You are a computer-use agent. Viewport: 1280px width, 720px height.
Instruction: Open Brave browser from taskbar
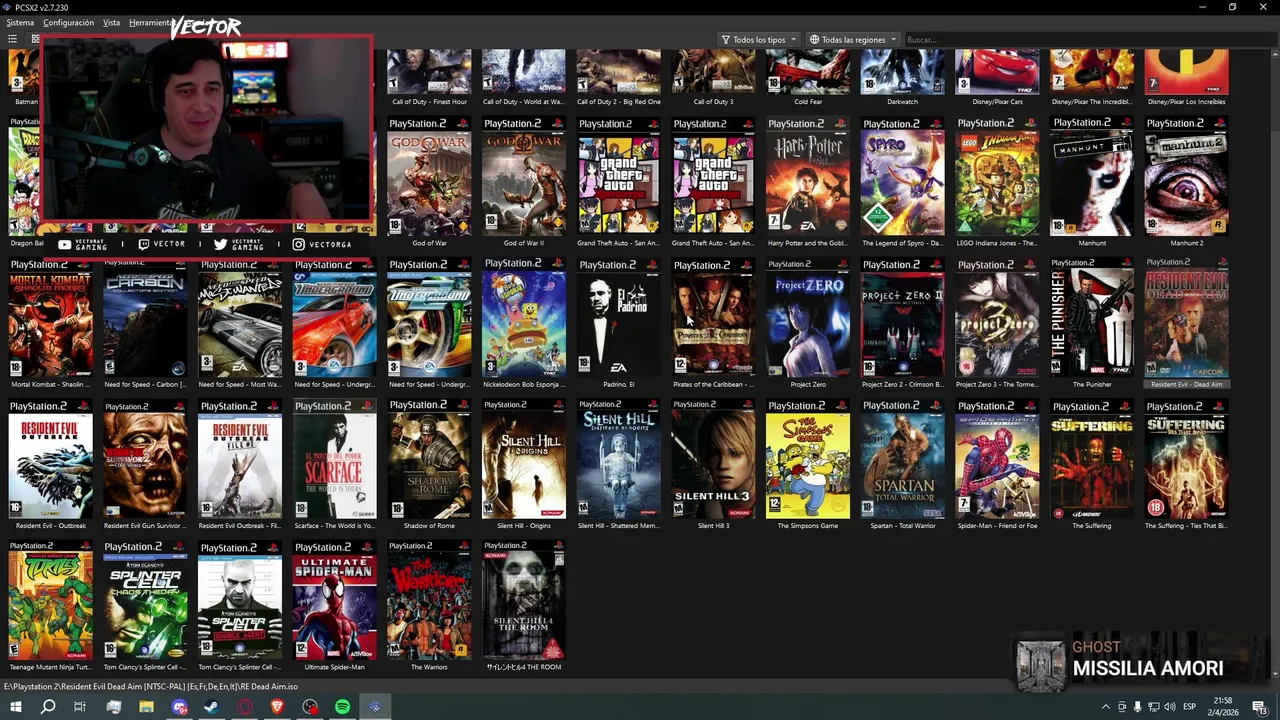(x=277, y=707)
